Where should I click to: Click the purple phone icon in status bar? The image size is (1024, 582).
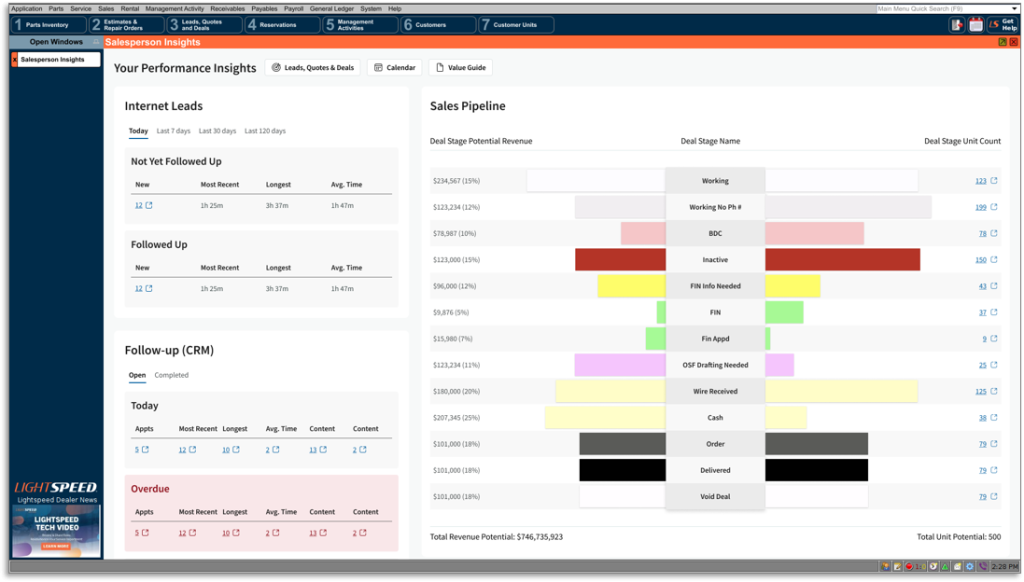pos(981,567)
